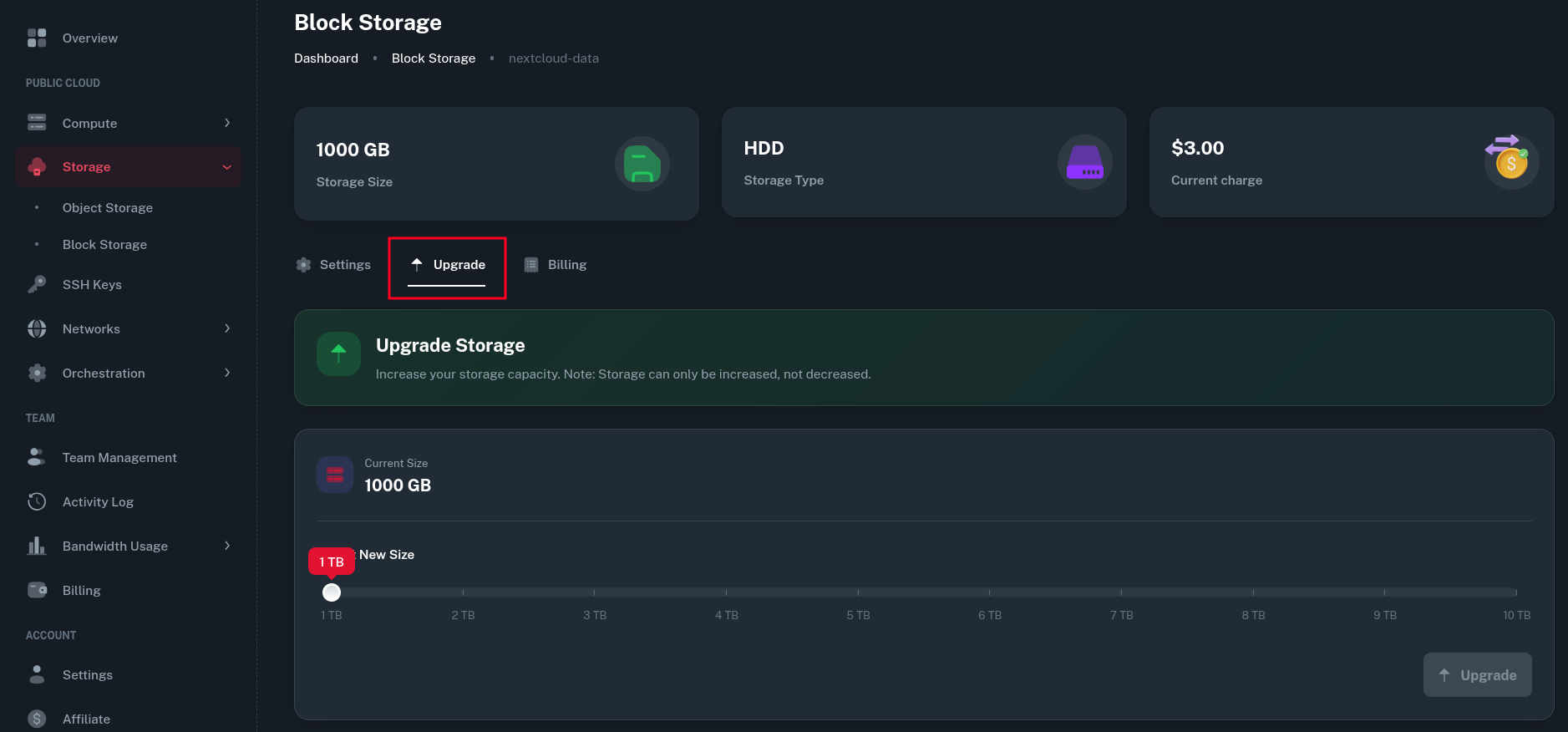Click the Networks globe icon

click(x=37, y=328)
